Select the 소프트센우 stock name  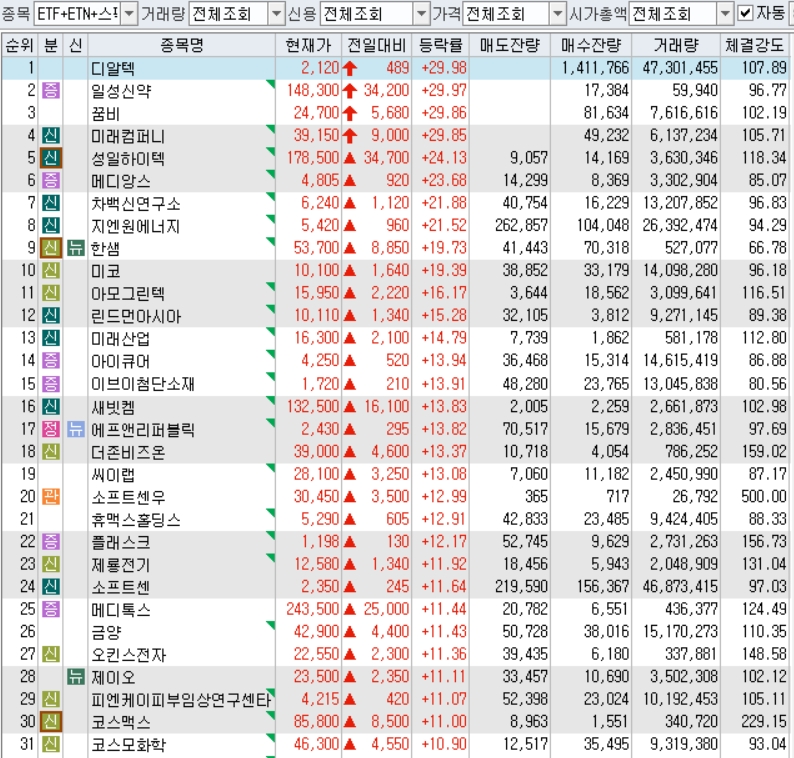pyautogui.click(x=128, y=497)
